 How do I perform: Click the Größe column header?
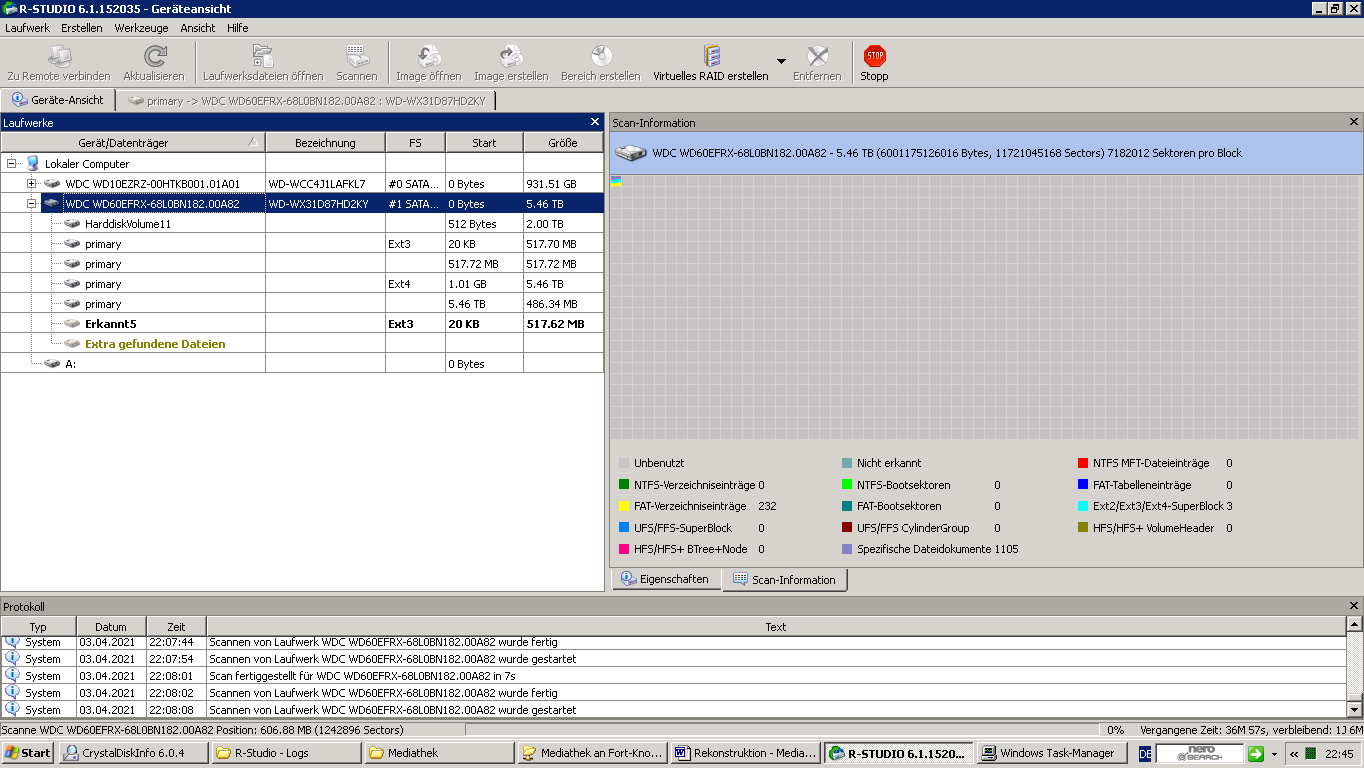(x=563, y=143)
